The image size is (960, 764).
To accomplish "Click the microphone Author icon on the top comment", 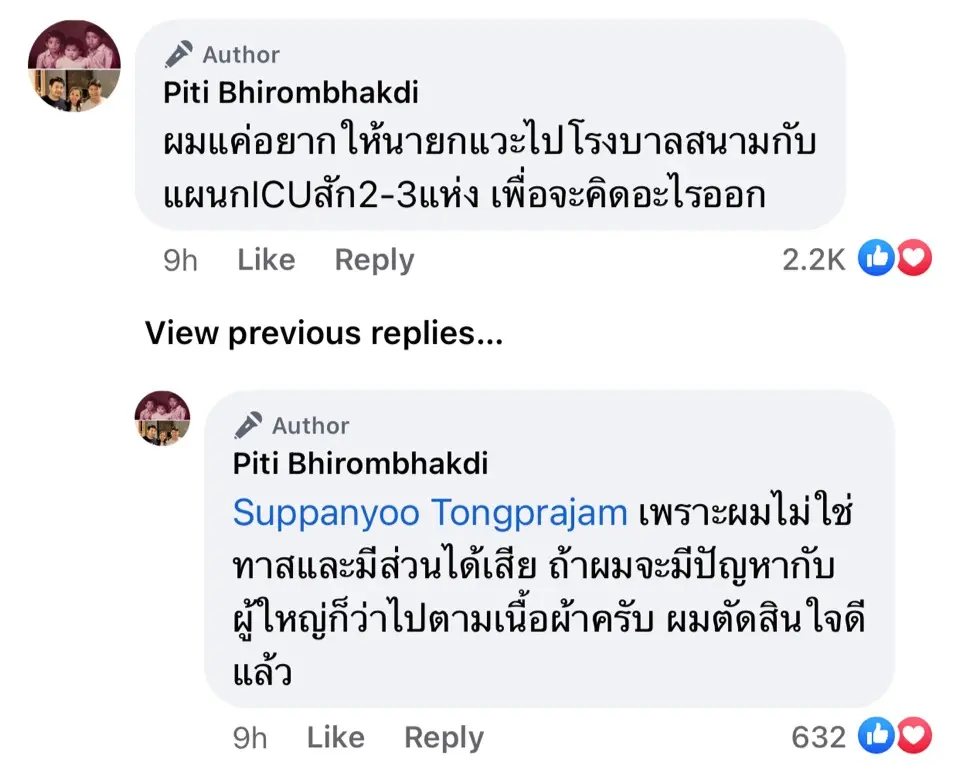I will point(179,54).
